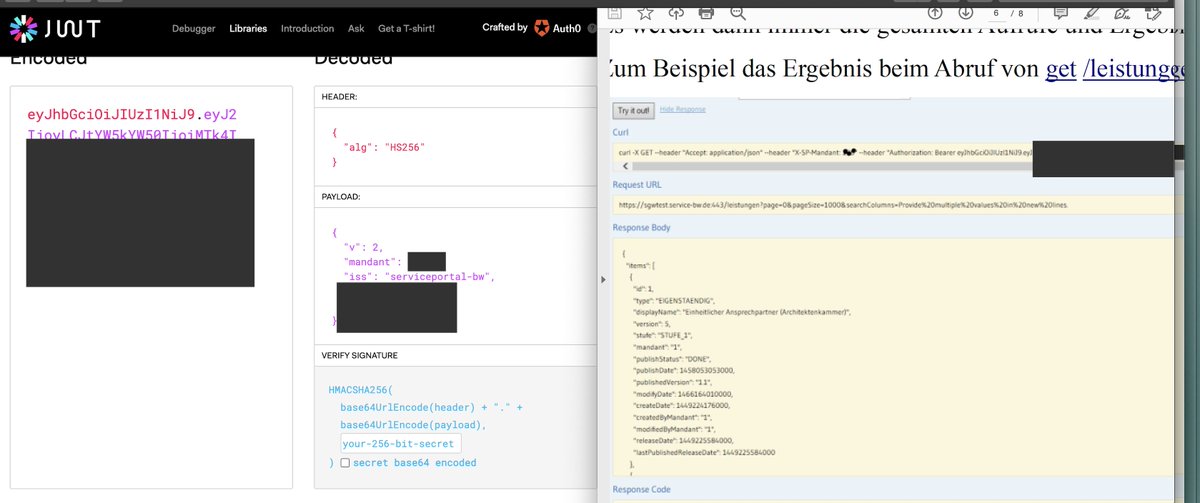Image resolution: width=1200 pixels, height=503 pixels.
Task: Click the Request URL heading
Action: coord(637,185)
